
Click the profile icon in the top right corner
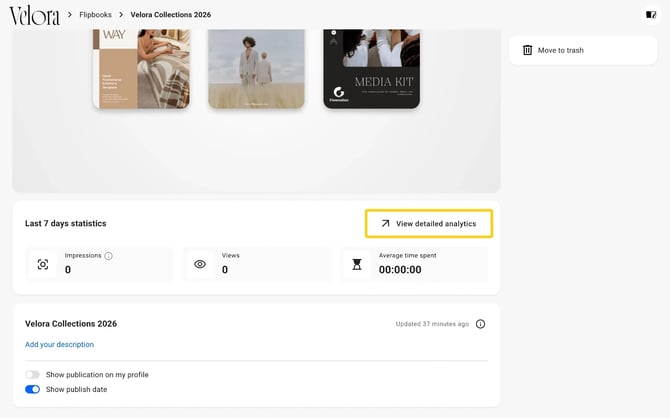coord(651,15)
